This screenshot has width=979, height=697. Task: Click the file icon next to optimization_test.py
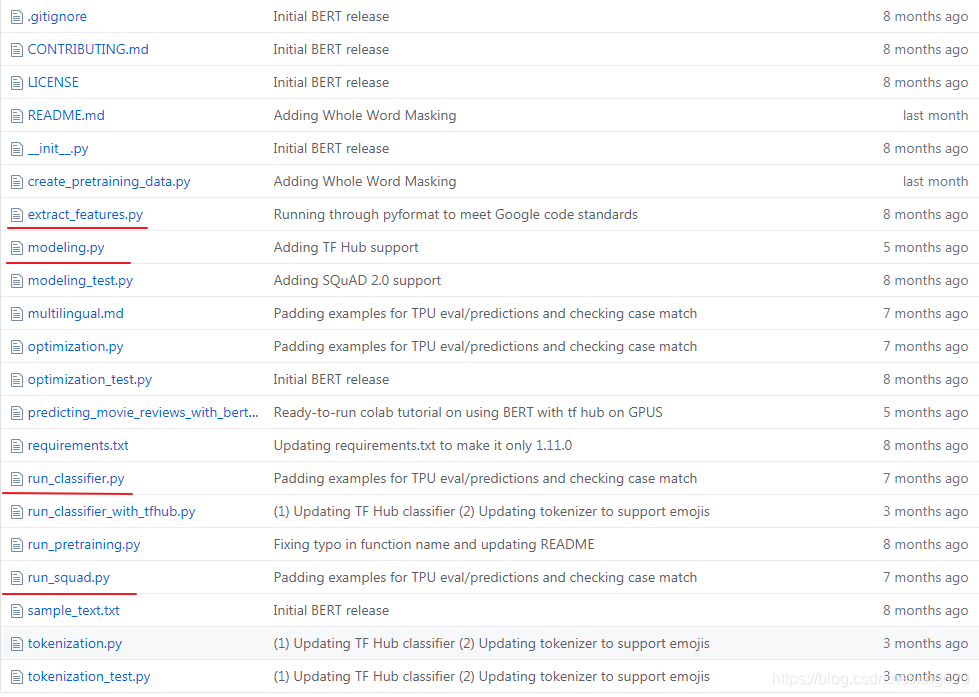17,380
